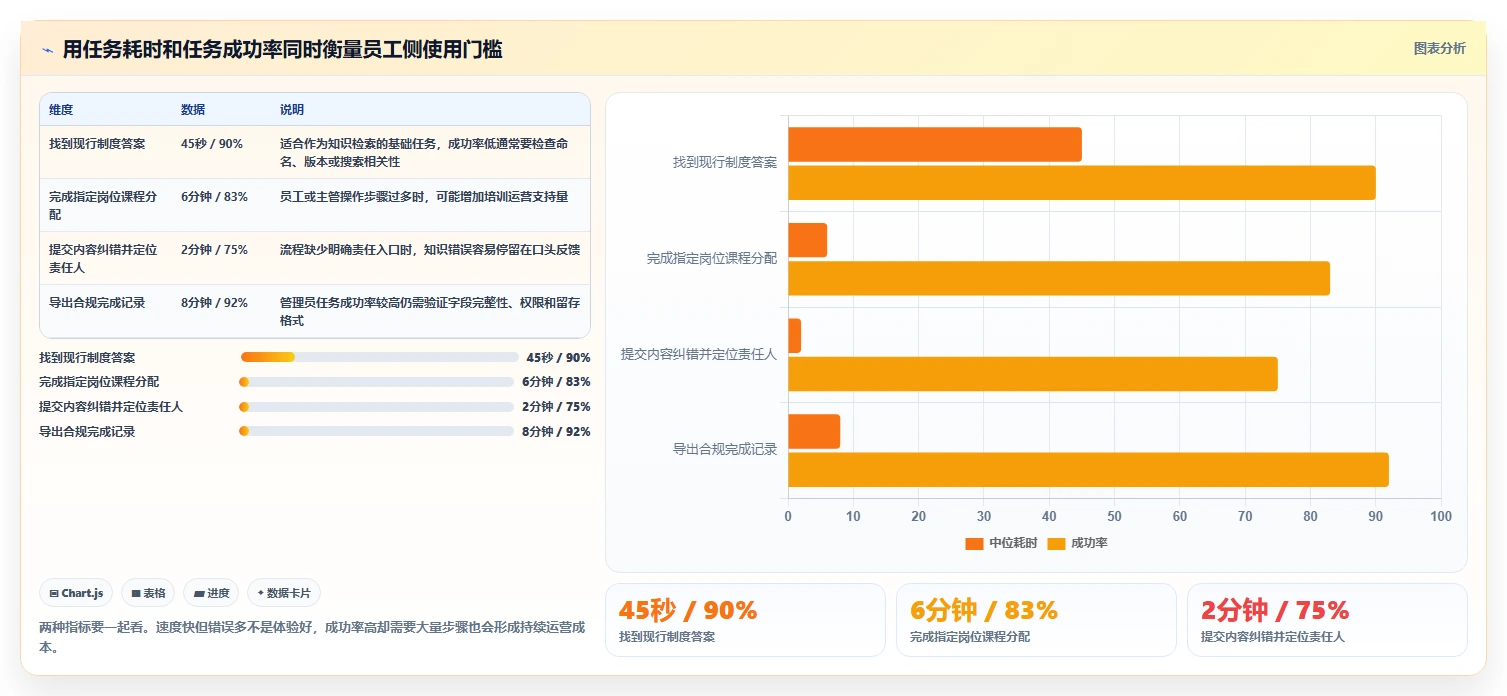Click 找到现行制度答案 中位耗时 bar in chart
The height and width of the screenshot is (696, 1507).
tap(935, 145)
